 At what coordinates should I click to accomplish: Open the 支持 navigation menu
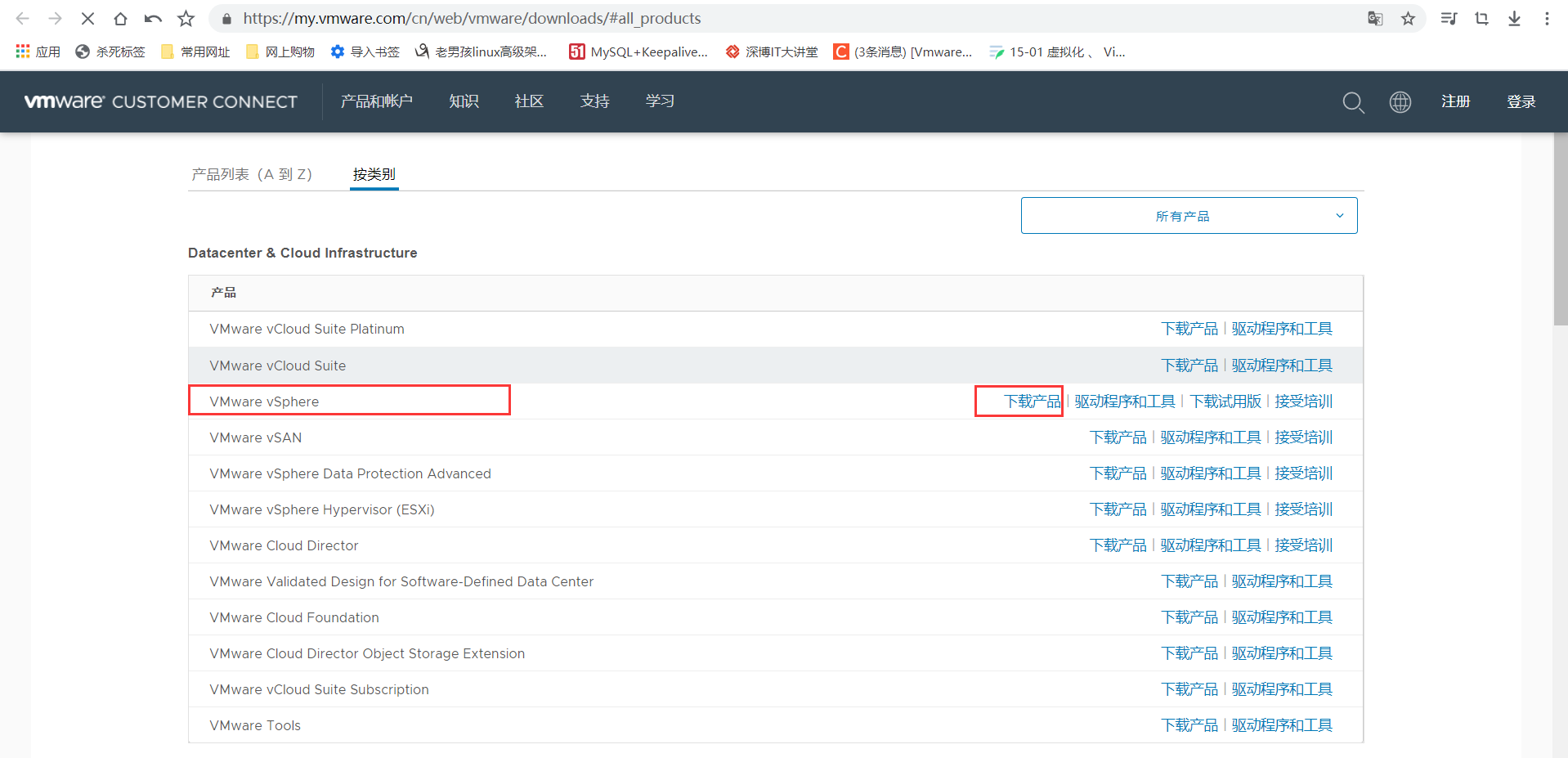pyautogui.click(x=594, y=101)
